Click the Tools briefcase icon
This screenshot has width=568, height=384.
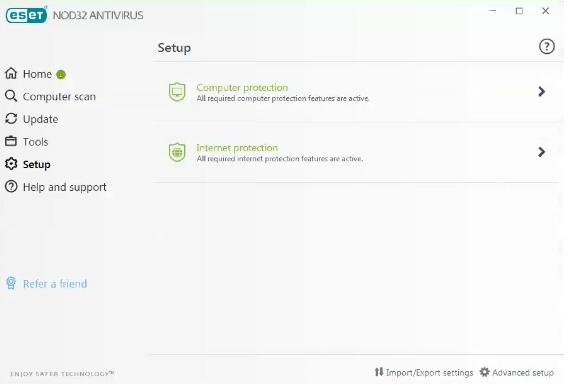tap(11, 141)
